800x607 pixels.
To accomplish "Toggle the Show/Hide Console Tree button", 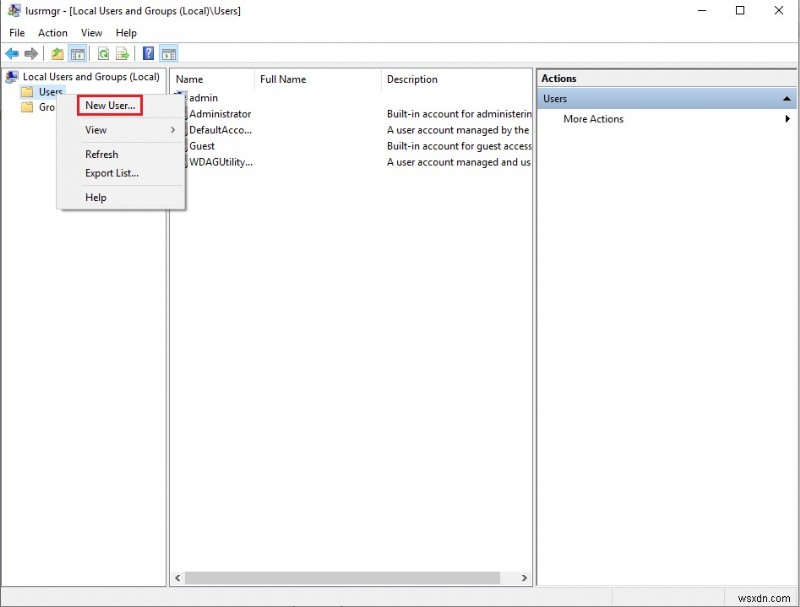I will (76, 53).
